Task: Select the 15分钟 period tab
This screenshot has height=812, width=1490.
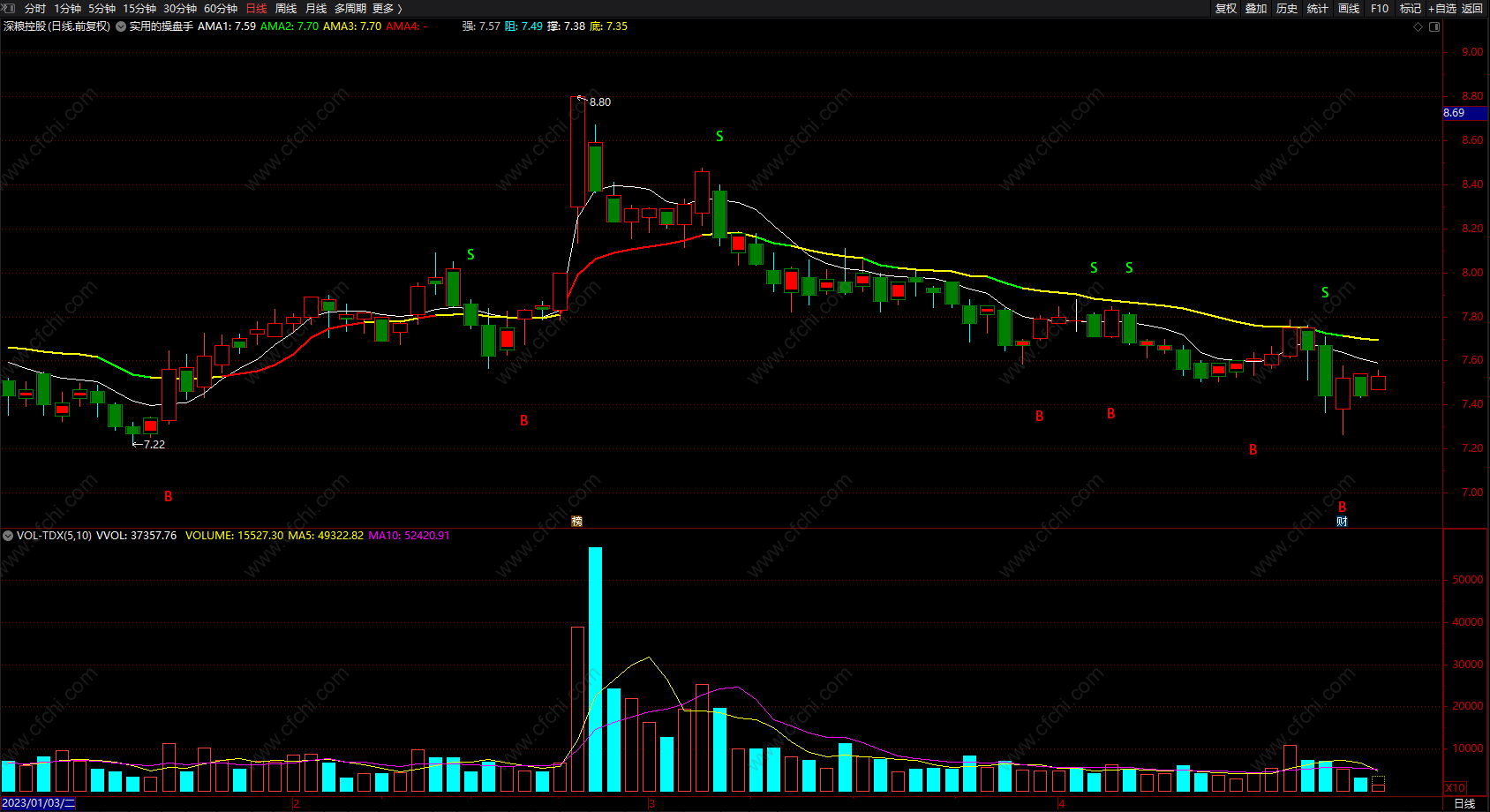Action: click(x=139, y=8)
